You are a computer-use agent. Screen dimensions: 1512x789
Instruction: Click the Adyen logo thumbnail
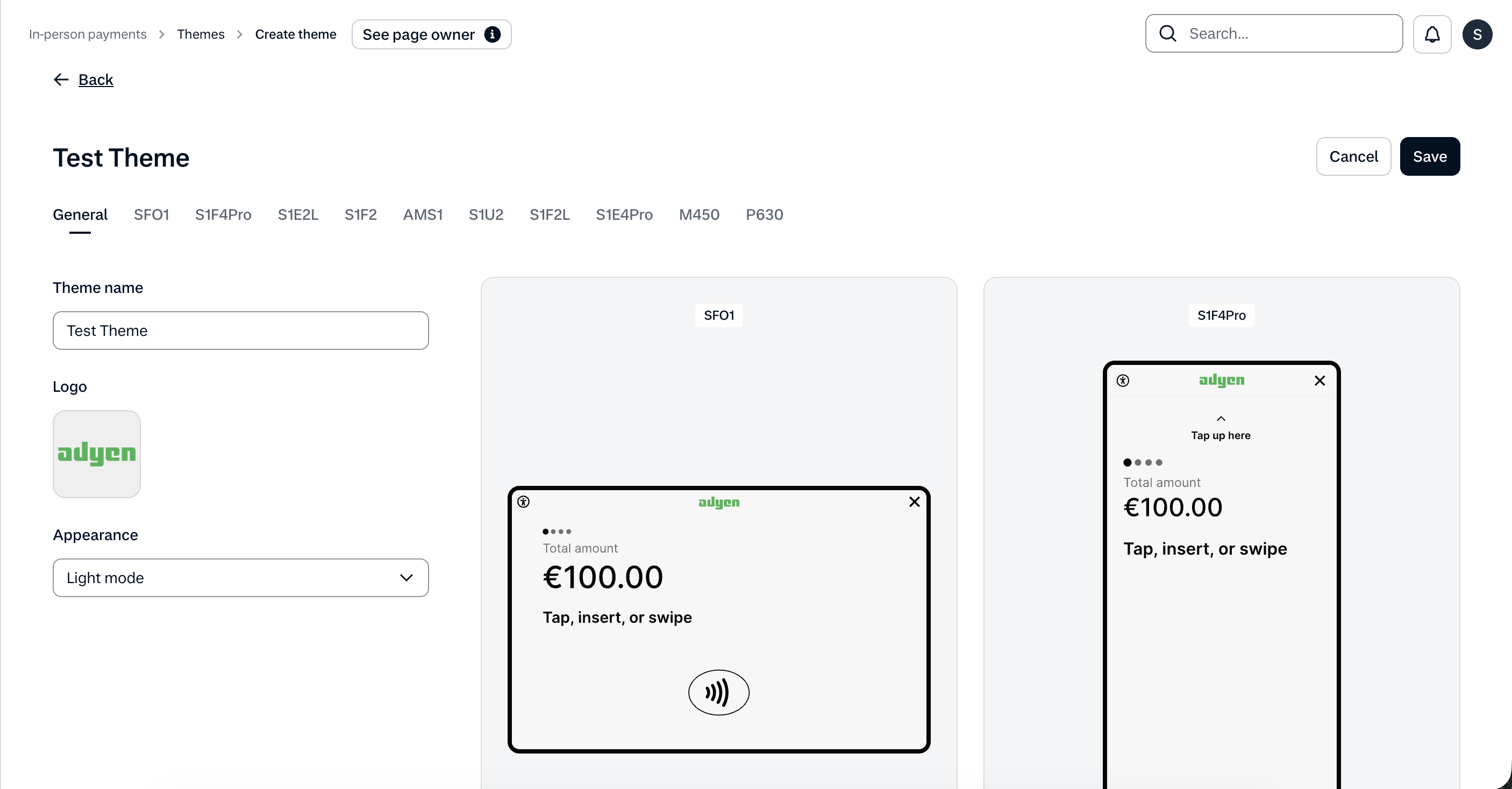pyautogui.click(x=97, y=454)
